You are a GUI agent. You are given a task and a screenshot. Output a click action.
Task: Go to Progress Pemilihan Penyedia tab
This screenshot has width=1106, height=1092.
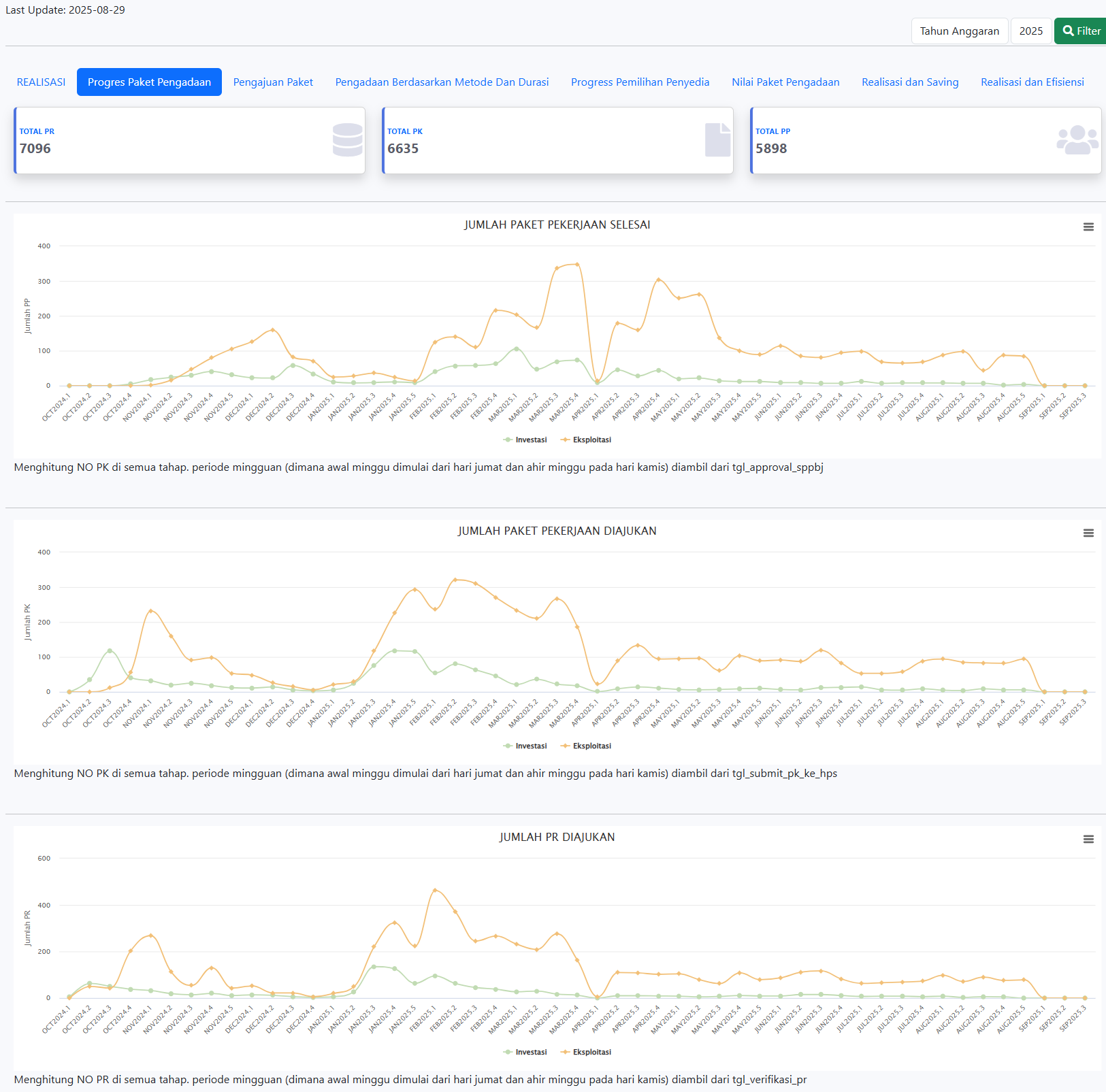coord(640,82)
